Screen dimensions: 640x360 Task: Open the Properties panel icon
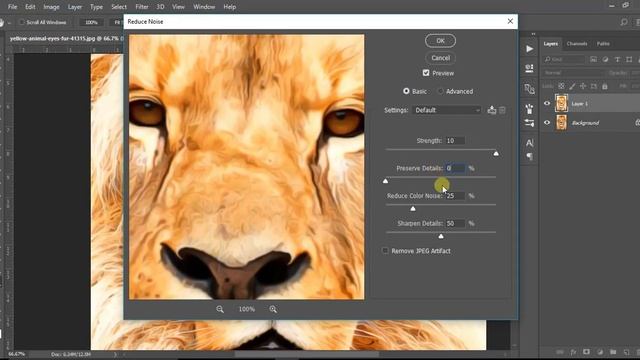[x=529, y=68]
